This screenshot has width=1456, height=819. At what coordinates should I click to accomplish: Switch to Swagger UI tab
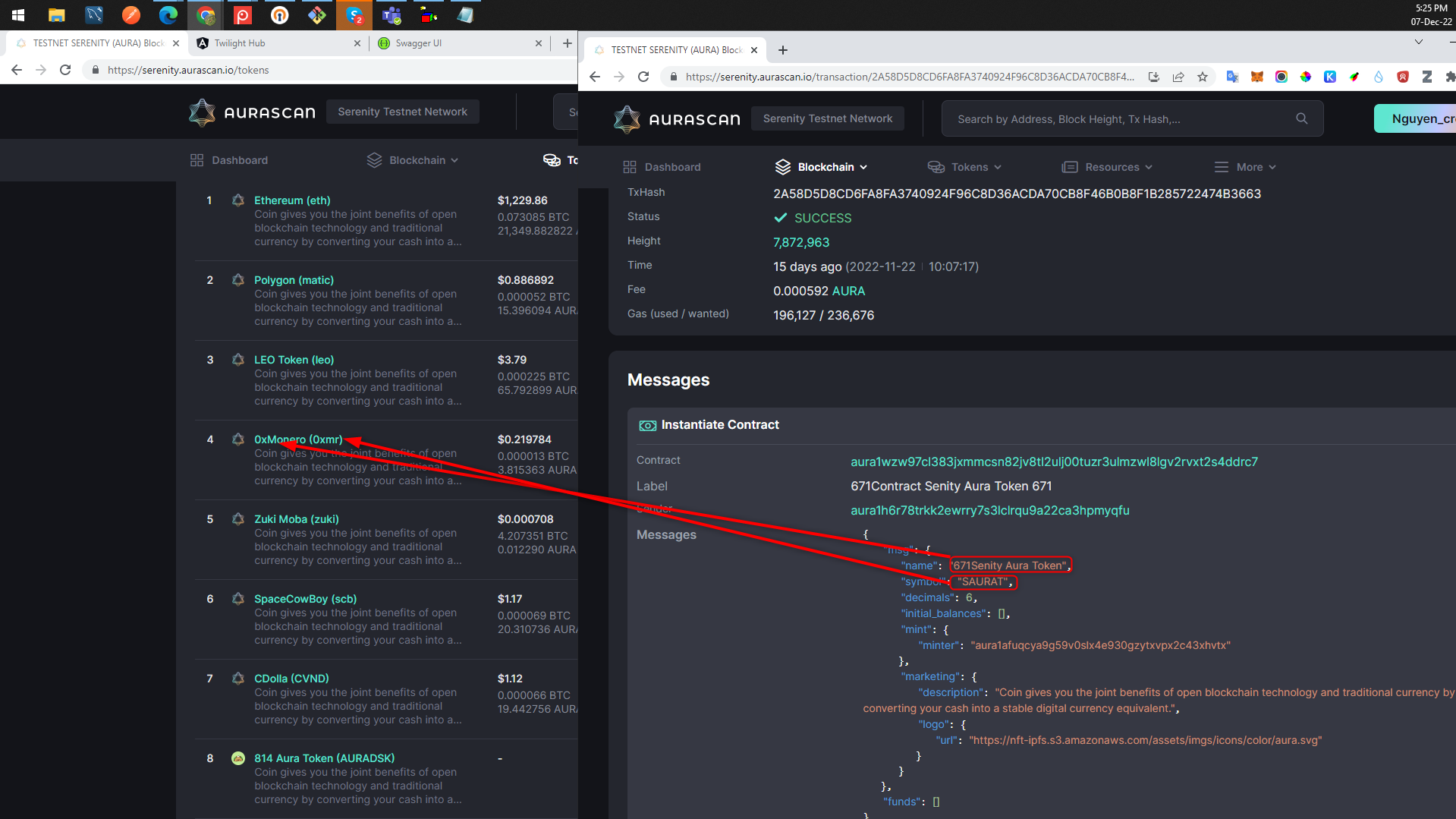click(x=458, y=43)
